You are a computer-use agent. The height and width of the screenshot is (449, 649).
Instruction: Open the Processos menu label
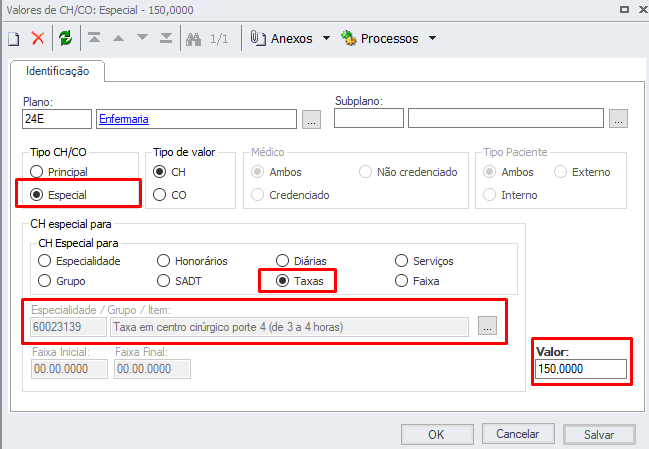[x=389, y=38]
